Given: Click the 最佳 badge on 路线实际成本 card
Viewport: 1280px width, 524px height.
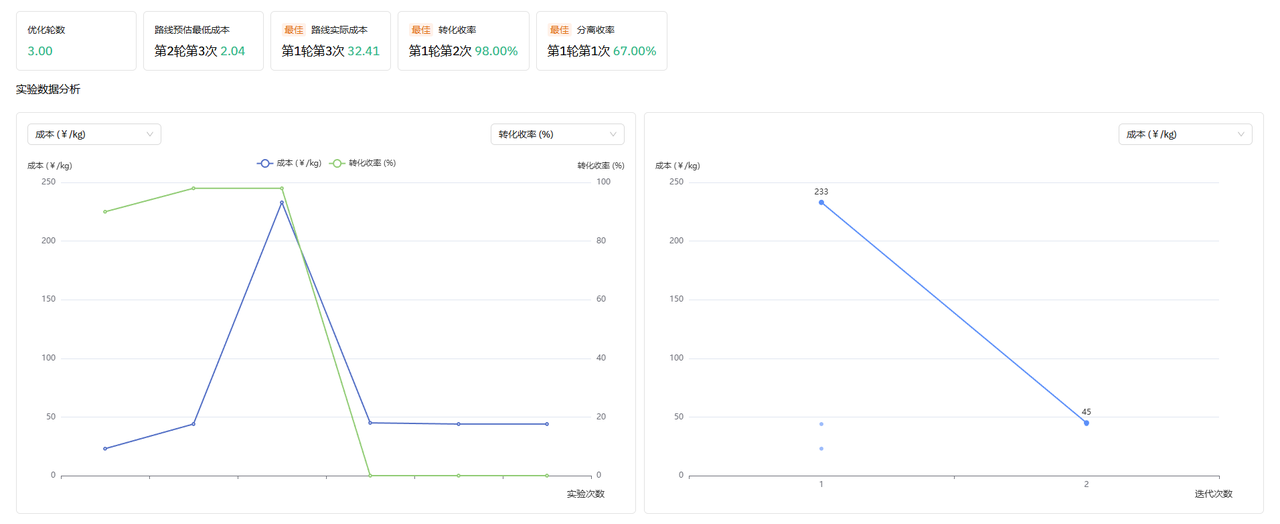Looking at the screenshot, I should [x=293, y=30].
